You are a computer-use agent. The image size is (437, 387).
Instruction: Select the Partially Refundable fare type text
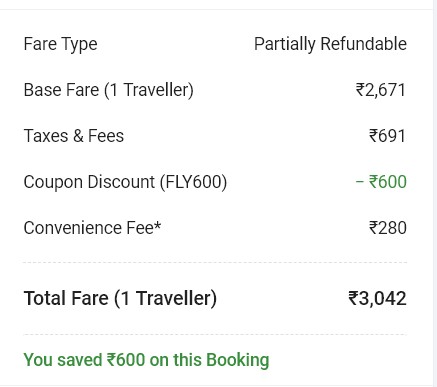330,44
